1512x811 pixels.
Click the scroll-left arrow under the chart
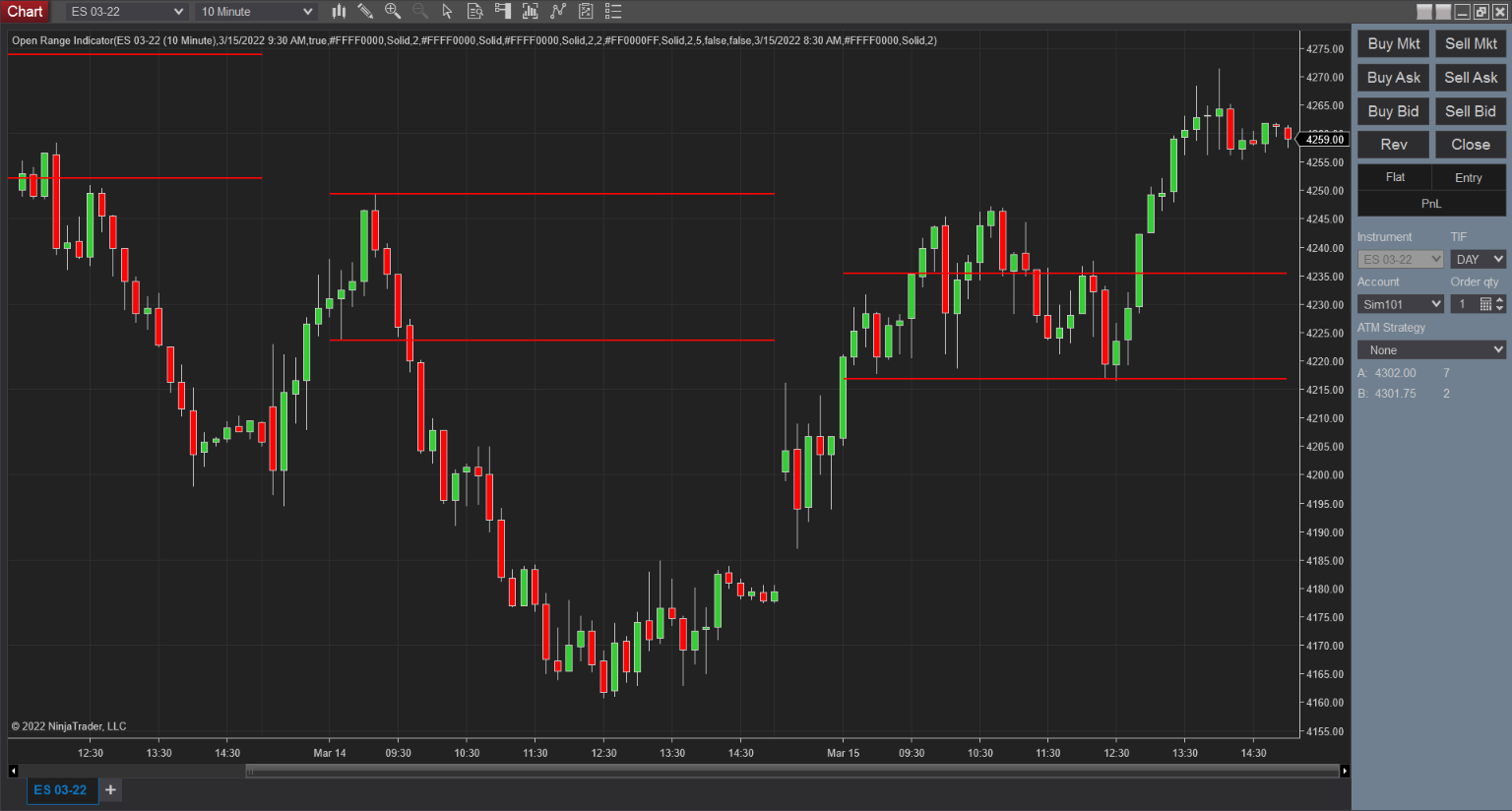(x=13, y=771)
